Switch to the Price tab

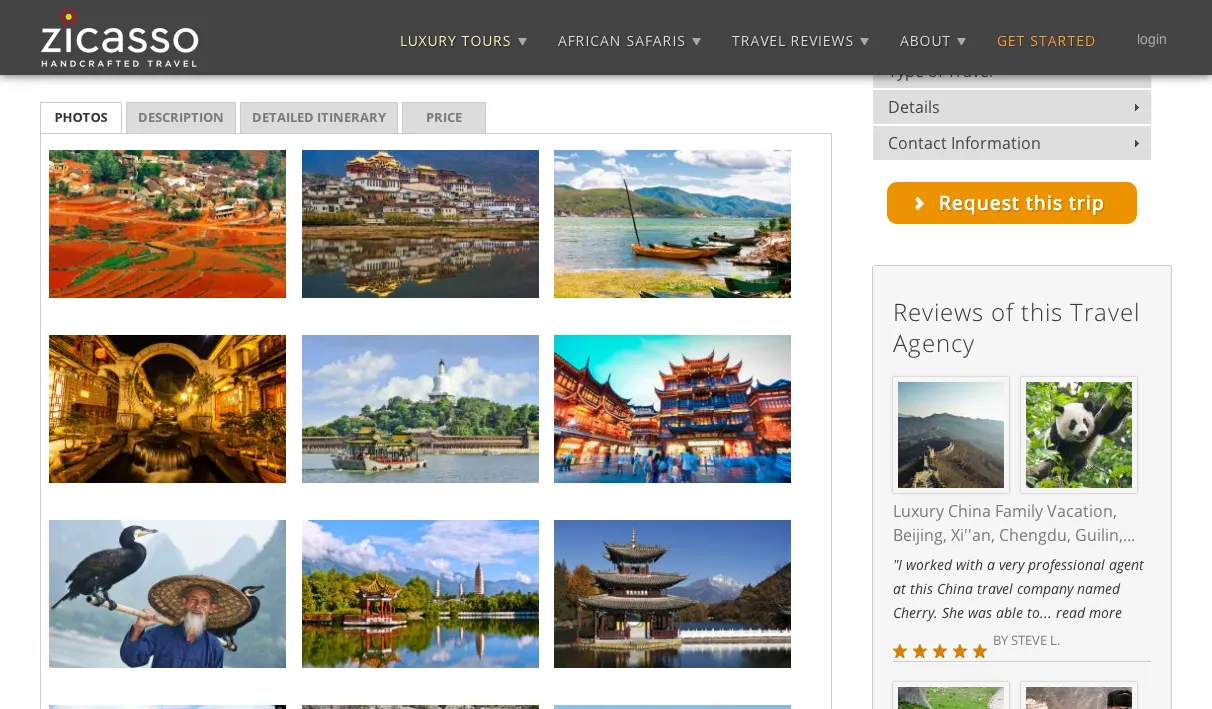pyautogui.click(x=444, y=117)
